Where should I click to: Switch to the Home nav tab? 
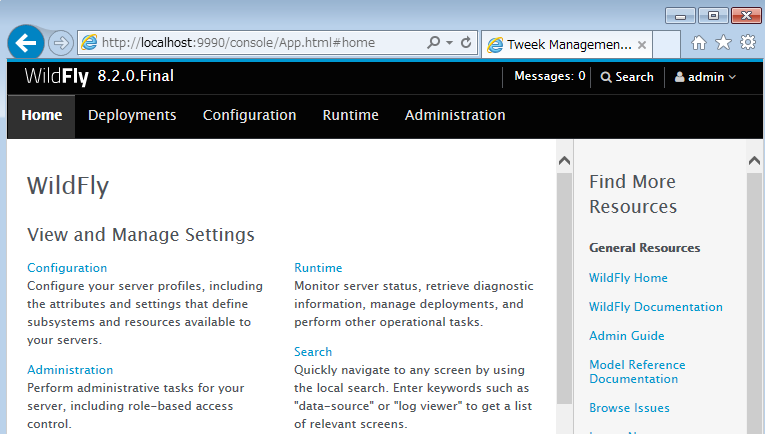pyautogui.click(x=41, y=116)
